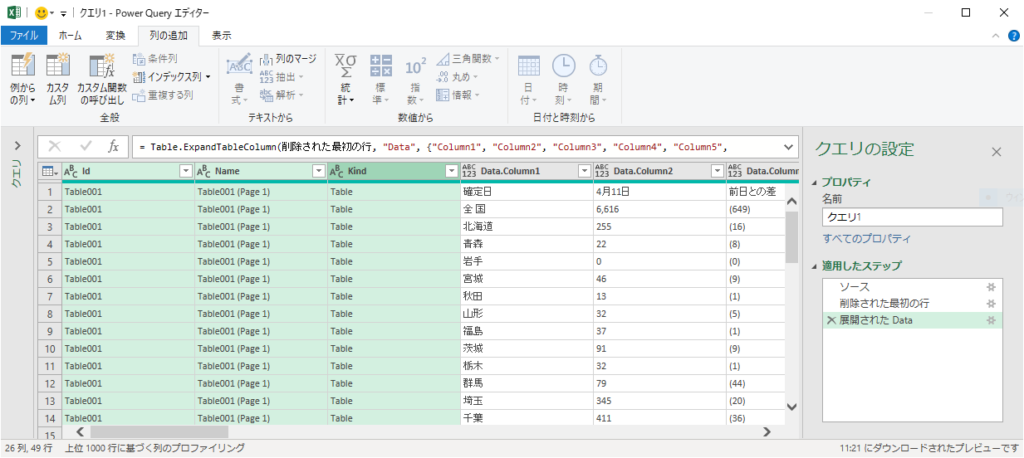Click the ソース step gear icon

point(990,287)
